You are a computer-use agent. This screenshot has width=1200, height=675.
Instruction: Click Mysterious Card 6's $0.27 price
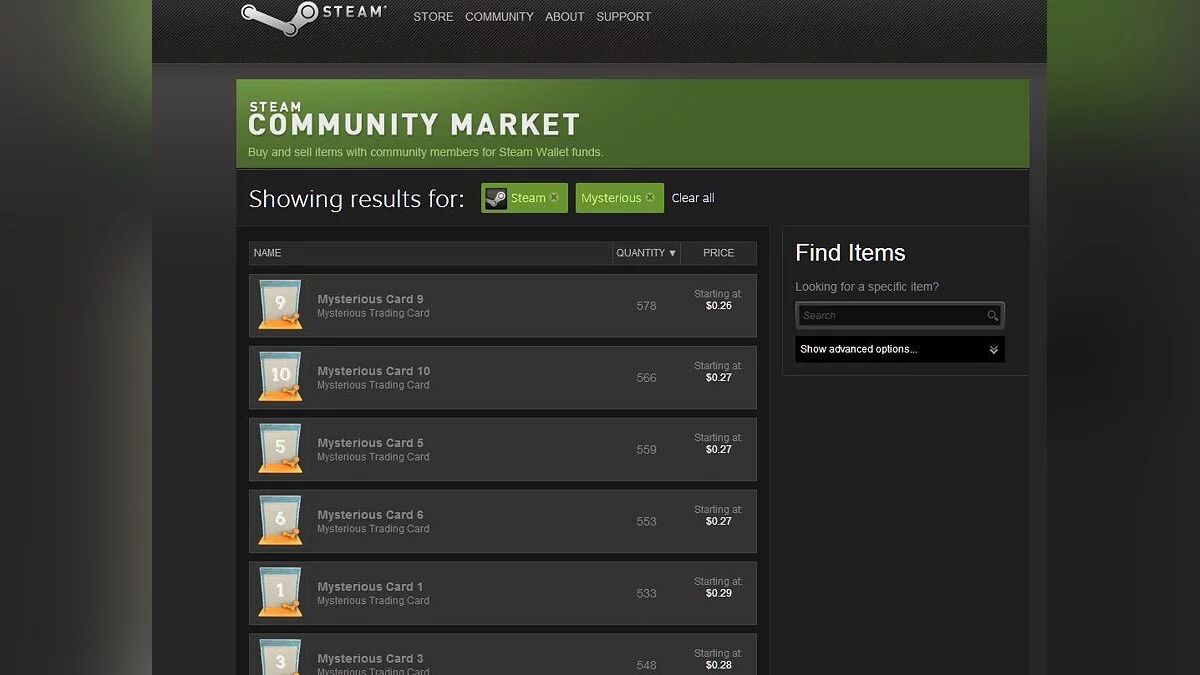pyautogui.click(x=718, y=522)
